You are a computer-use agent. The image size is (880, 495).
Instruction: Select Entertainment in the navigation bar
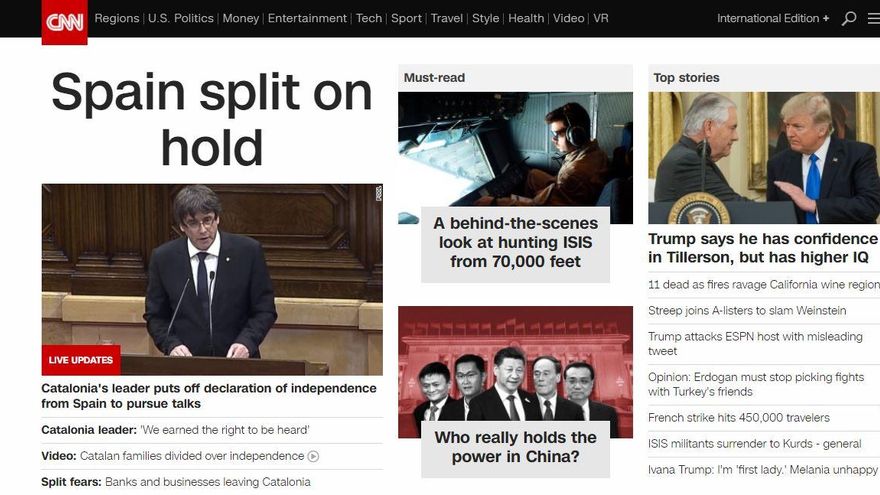(307, 18)
